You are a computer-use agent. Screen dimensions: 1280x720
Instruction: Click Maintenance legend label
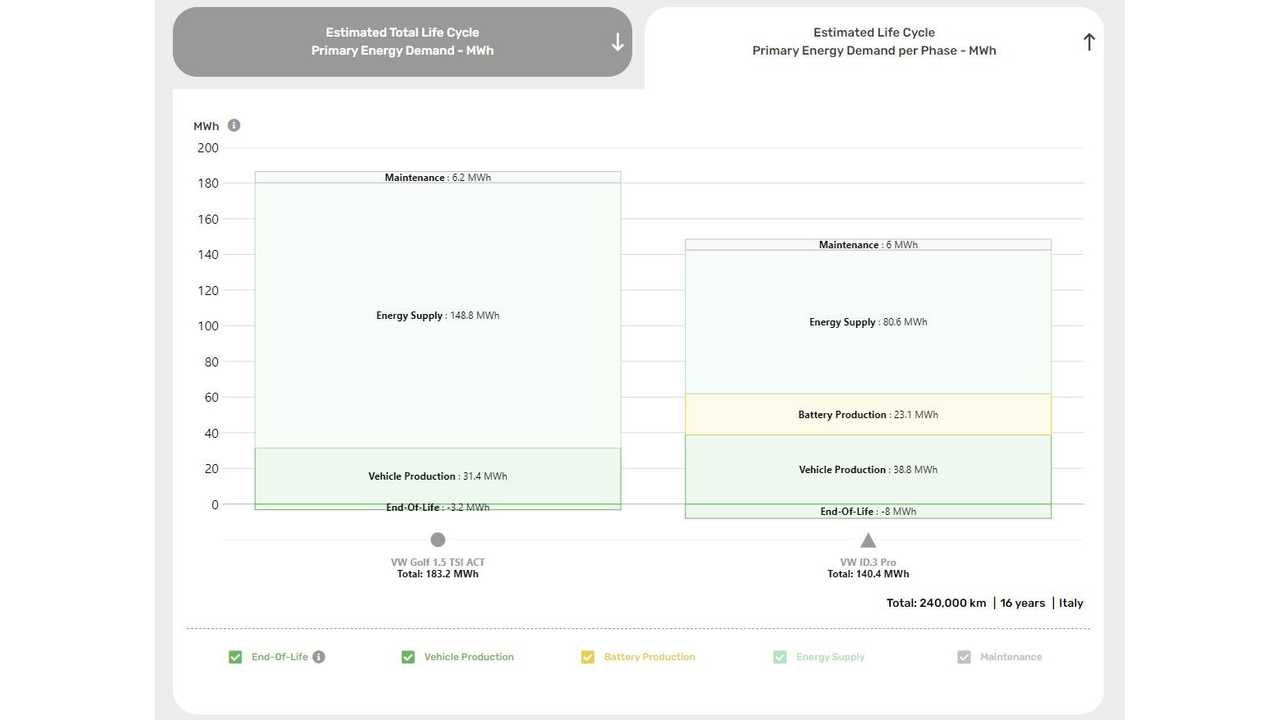(x=1011, y=657)
